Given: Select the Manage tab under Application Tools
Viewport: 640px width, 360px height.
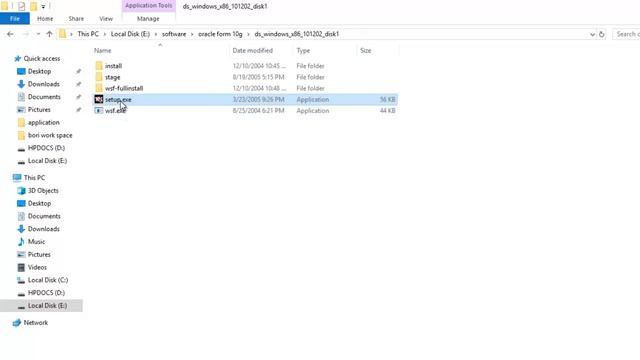Looking at the screenshot, I should (148, 19).
